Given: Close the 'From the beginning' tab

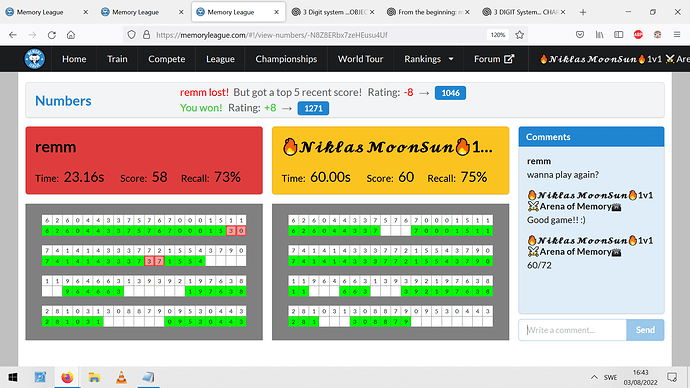Looking at the screenshot, I should point(467,12).
